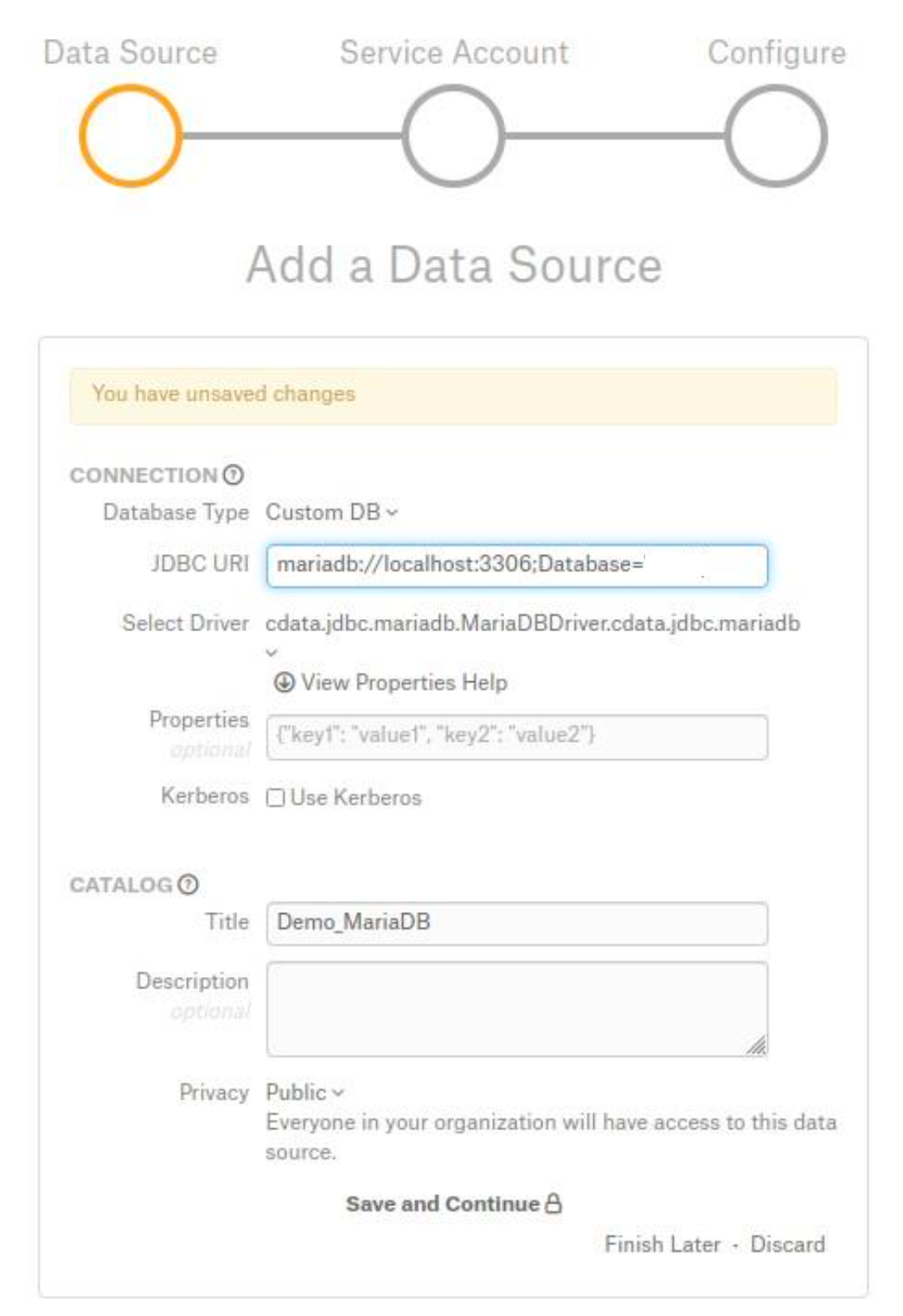Open the Privacy Public dropdown

coord(304,1092)
